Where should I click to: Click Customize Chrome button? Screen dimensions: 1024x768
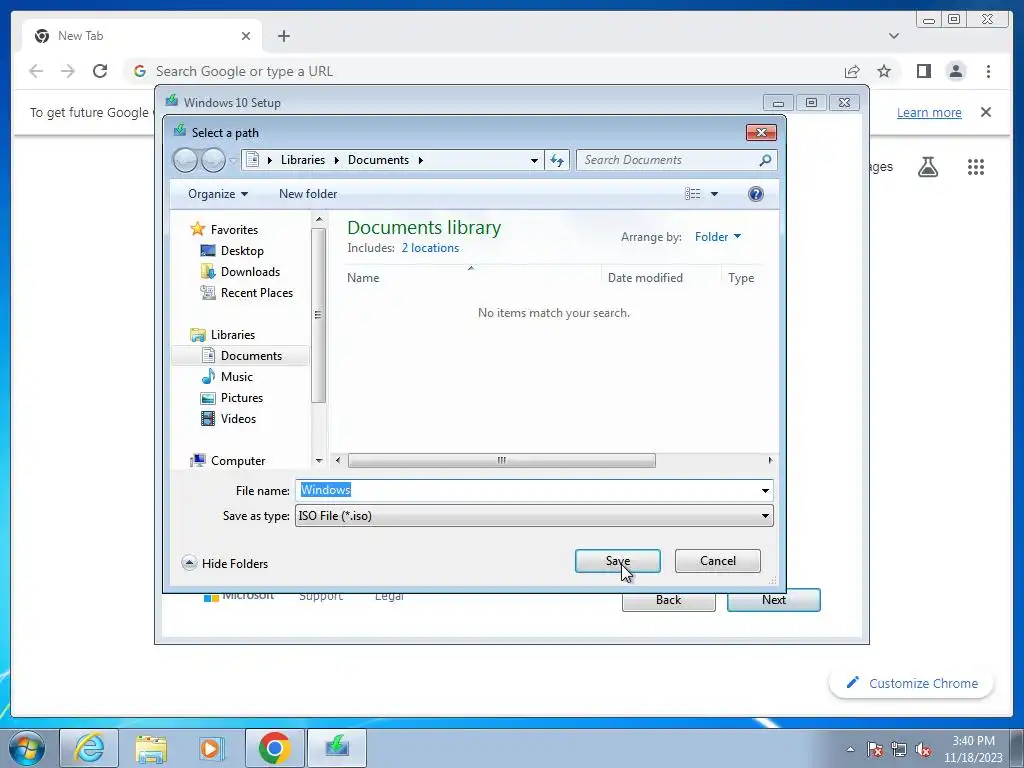(911, 683)
